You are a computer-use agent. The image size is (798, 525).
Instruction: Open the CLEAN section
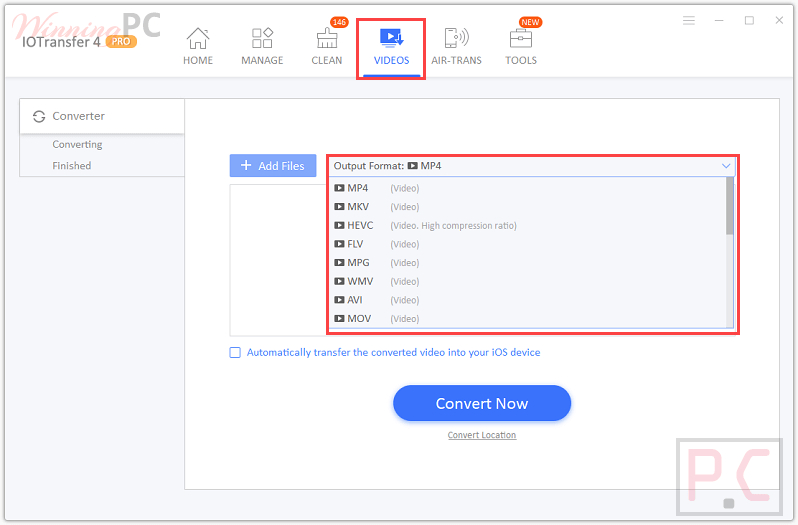[327, 46]
